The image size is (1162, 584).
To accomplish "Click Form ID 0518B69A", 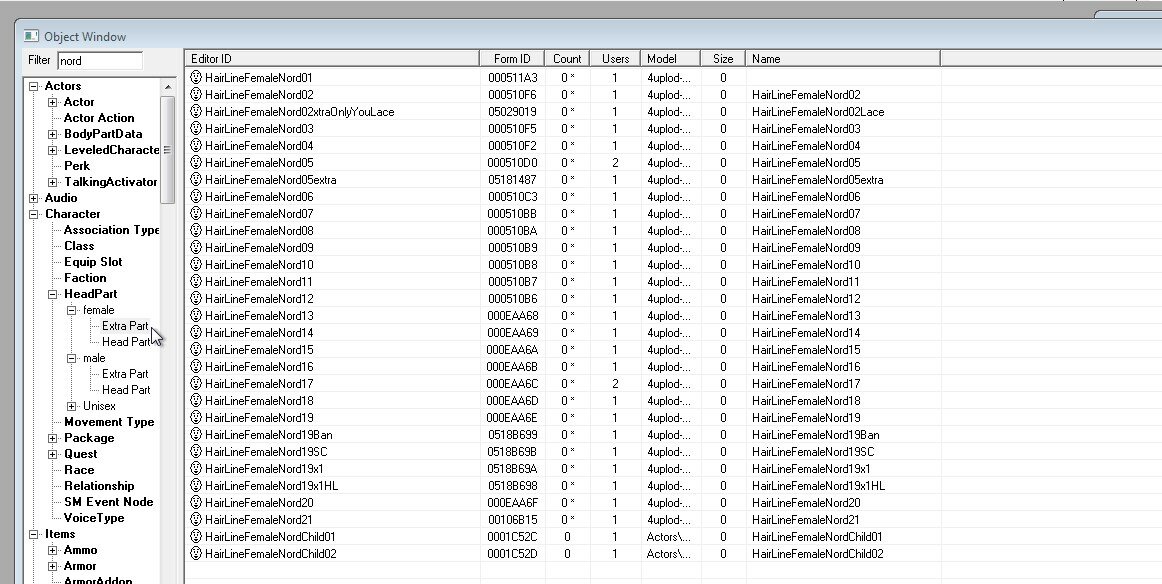I will (512, 469).
